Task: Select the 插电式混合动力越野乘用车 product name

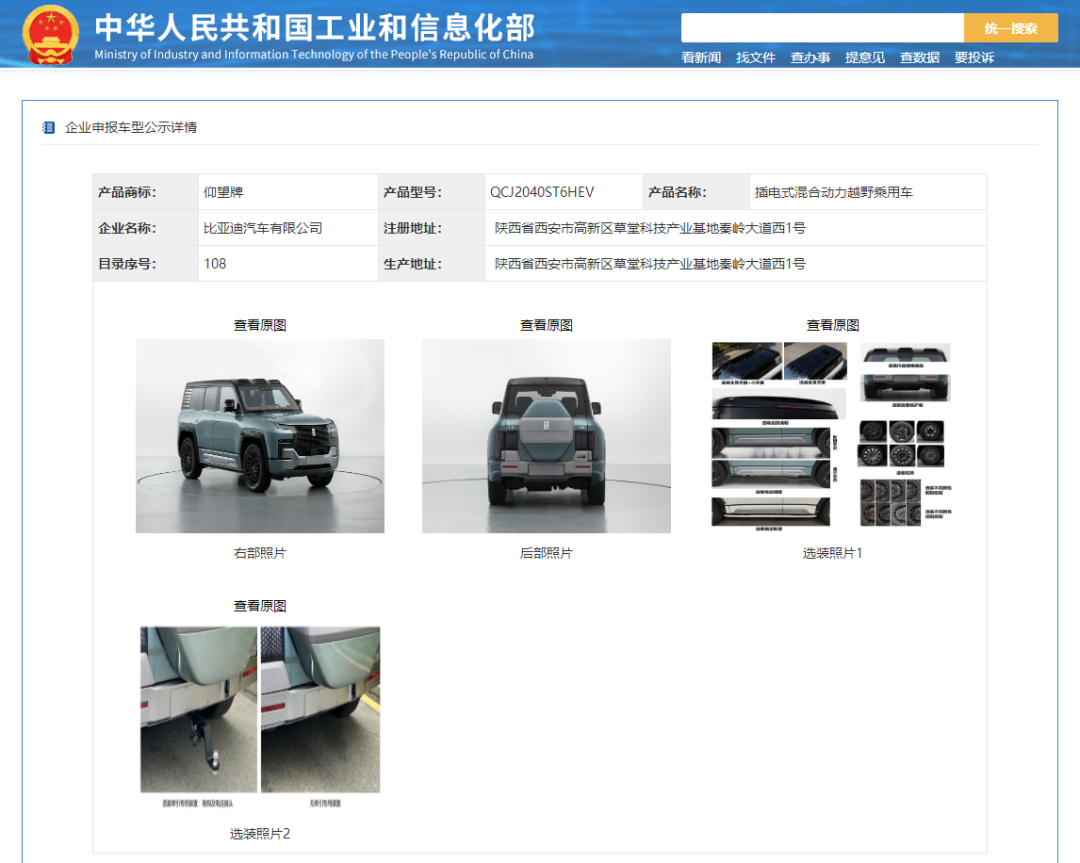Action: [x=833, y=192]
